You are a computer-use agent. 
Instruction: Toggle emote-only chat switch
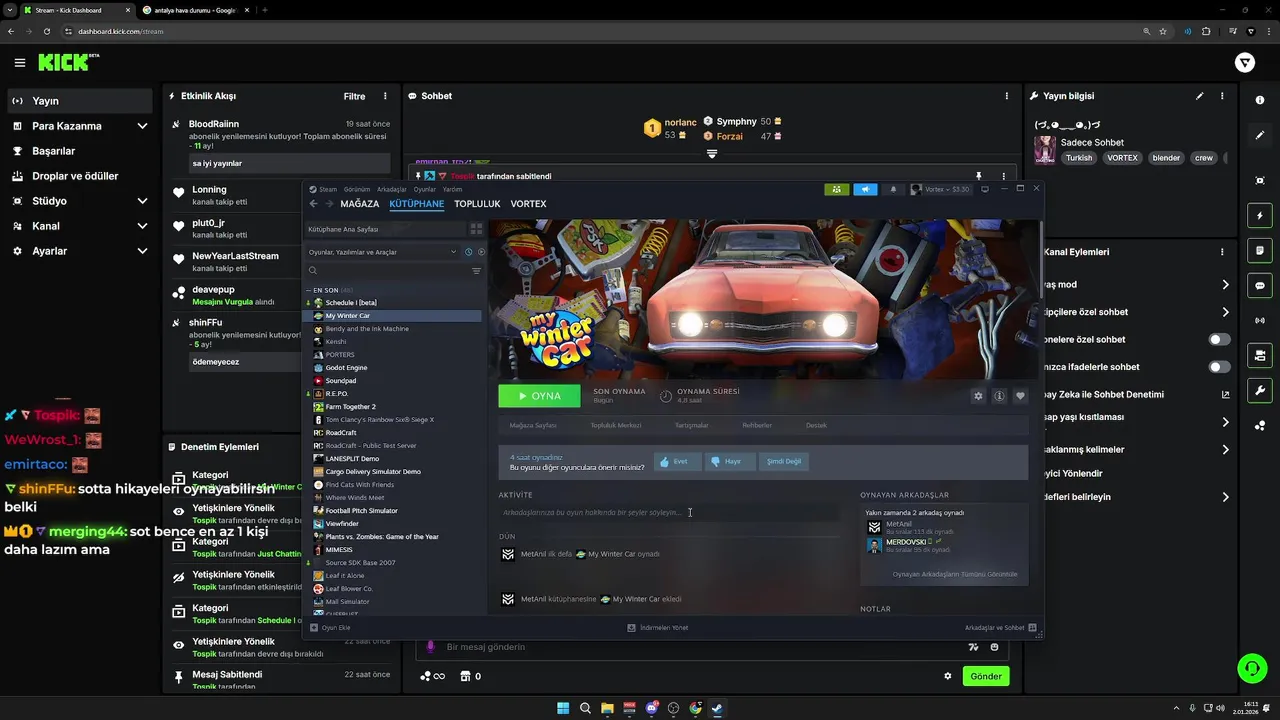tap(1219, 367)
